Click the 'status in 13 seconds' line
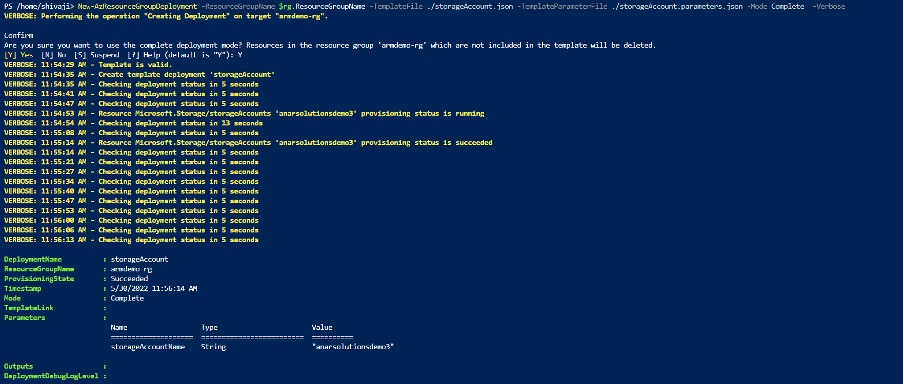 [133, 123]
